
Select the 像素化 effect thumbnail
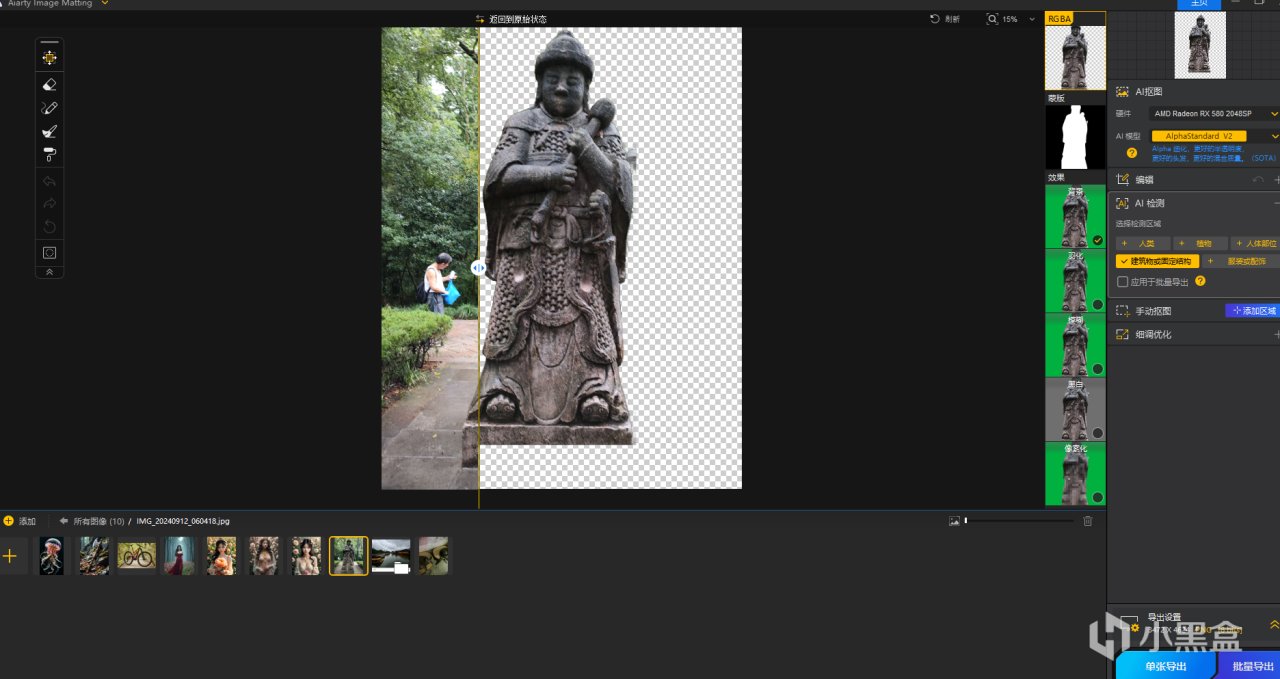(1075, 474)
